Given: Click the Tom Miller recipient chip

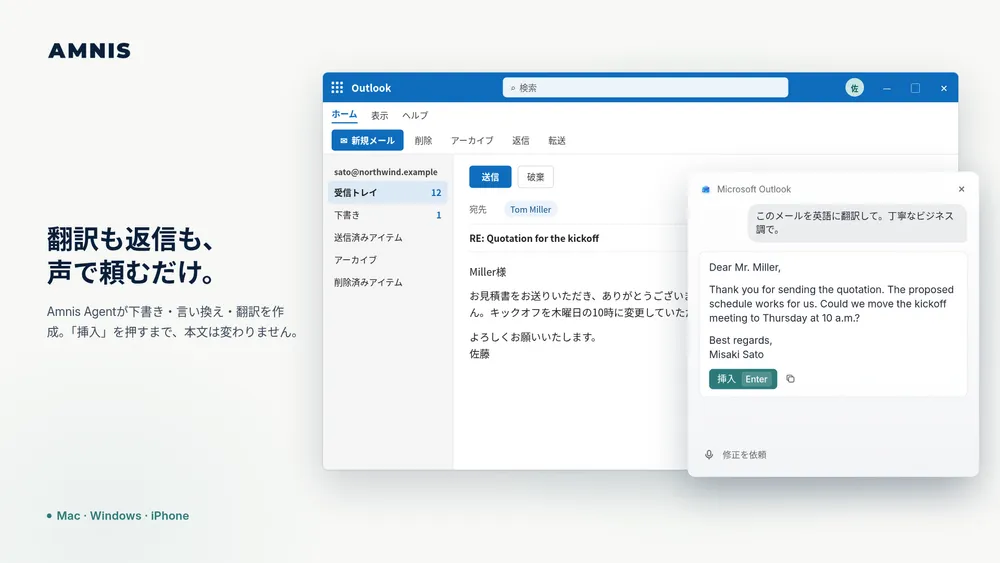Looking at the screenshot, I should (x=531, y=209).
